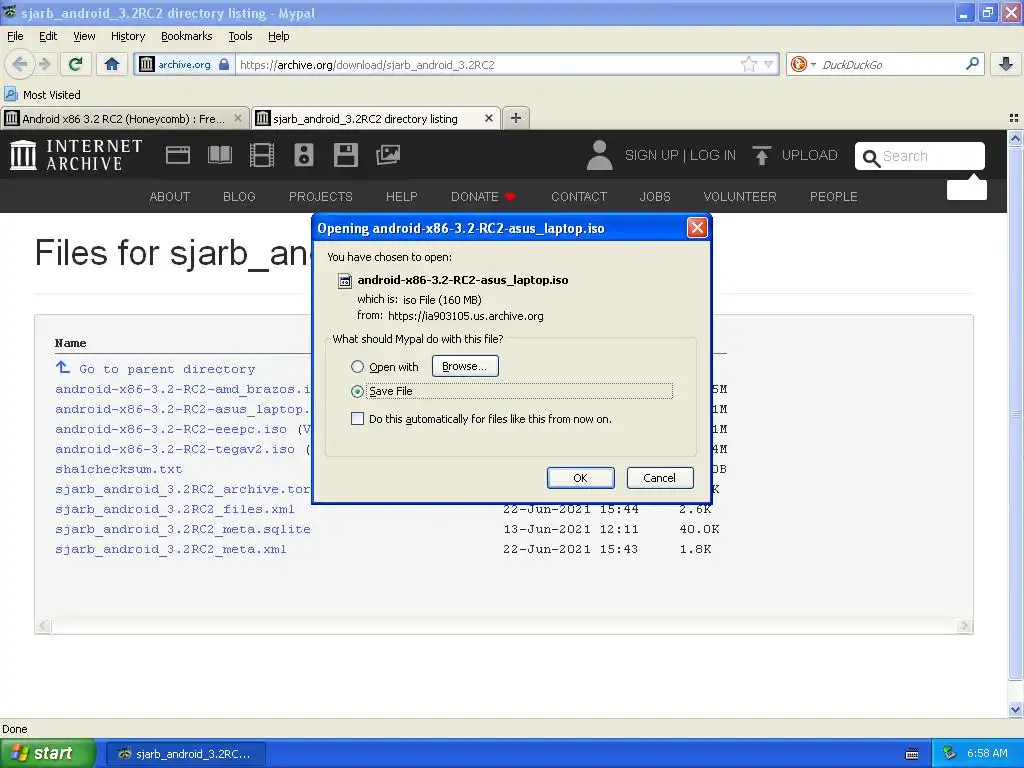Click the site identity padlock archive.org
Image resolution: width=1024 pixels, height=768 pixels.
click(x=184, y=64)
